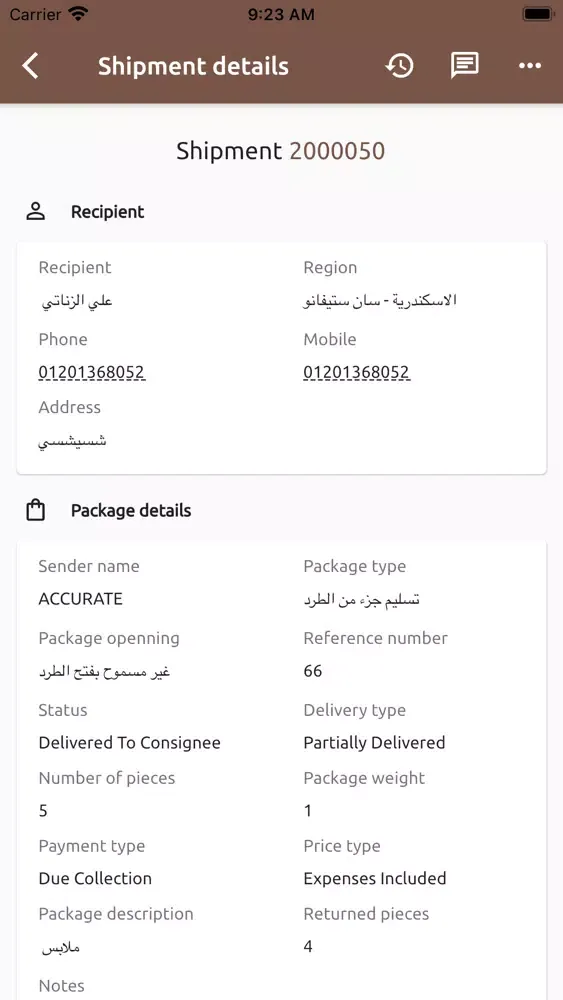
Task: Tap the Partially Delivered delivery type
Action: 374,743
